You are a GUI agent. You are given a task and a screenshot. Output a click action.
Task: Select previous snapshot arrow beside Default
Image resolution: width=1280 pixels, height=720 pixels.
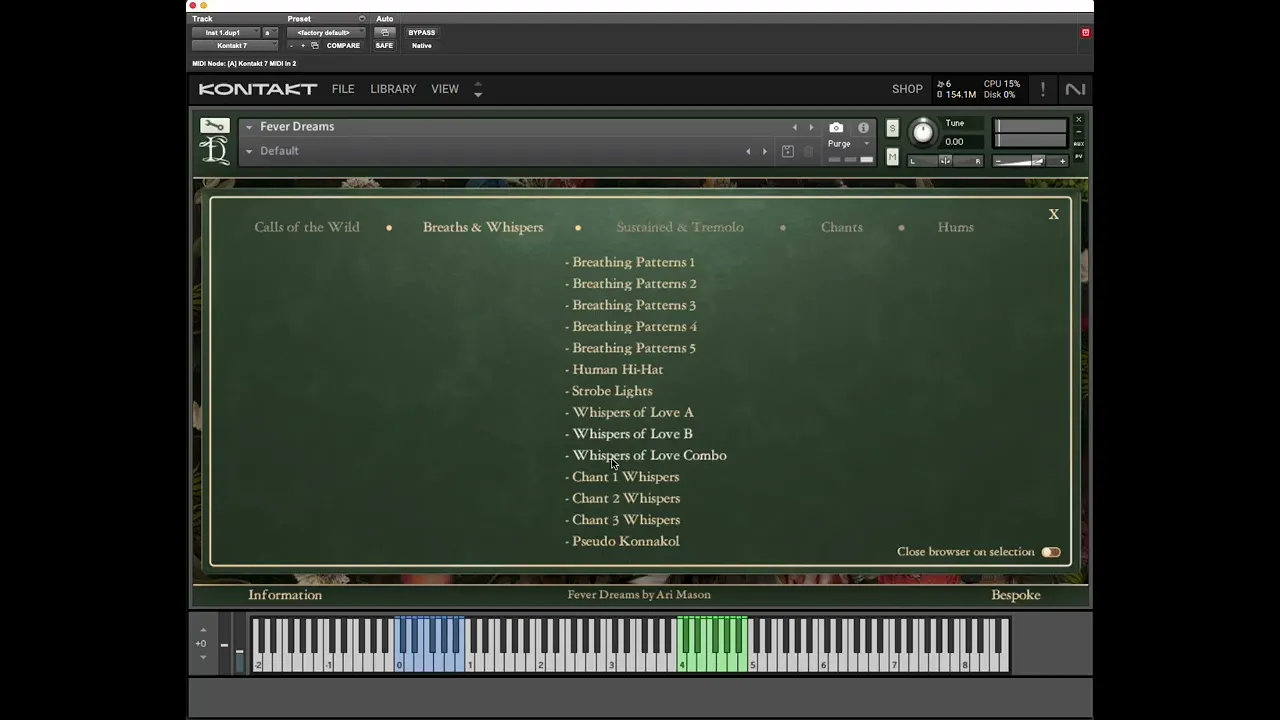click(748, 151)
